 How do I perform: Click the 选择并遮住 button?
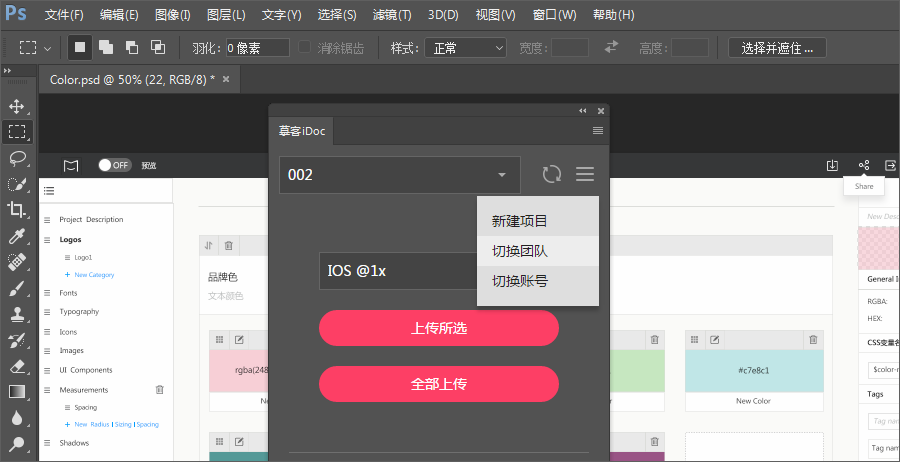(x=777, y=48)
